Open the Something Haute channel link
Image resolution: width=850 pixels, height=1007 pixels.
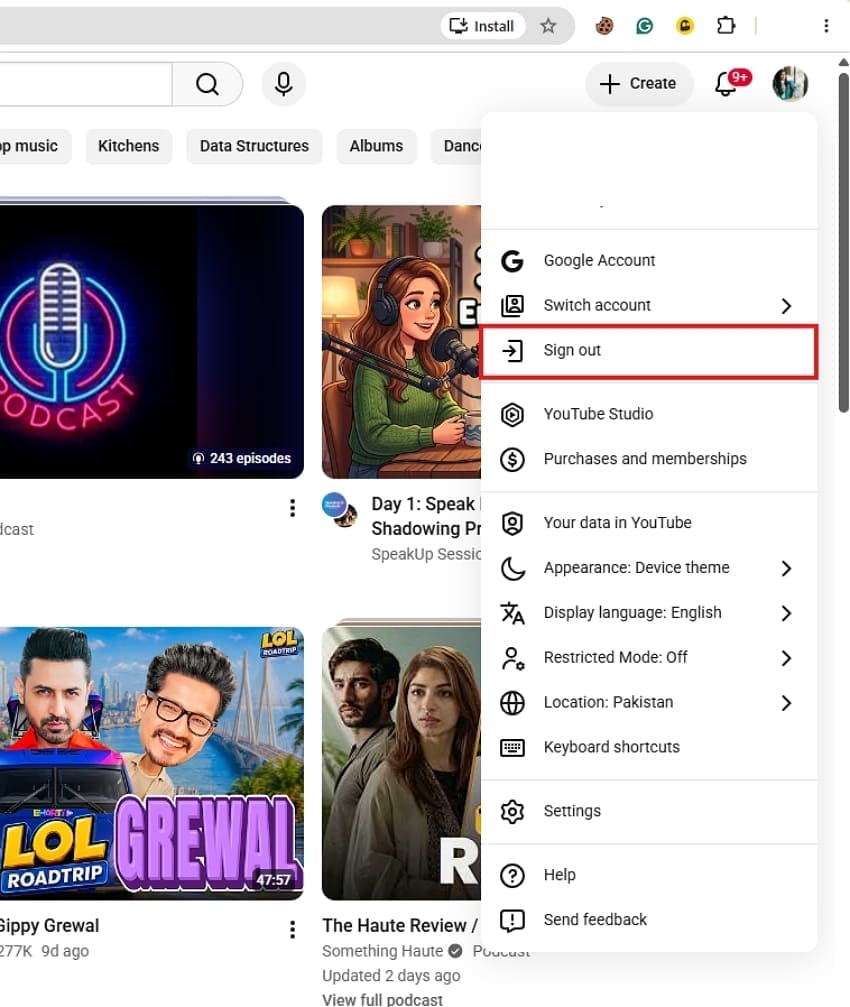click(383, 951)
